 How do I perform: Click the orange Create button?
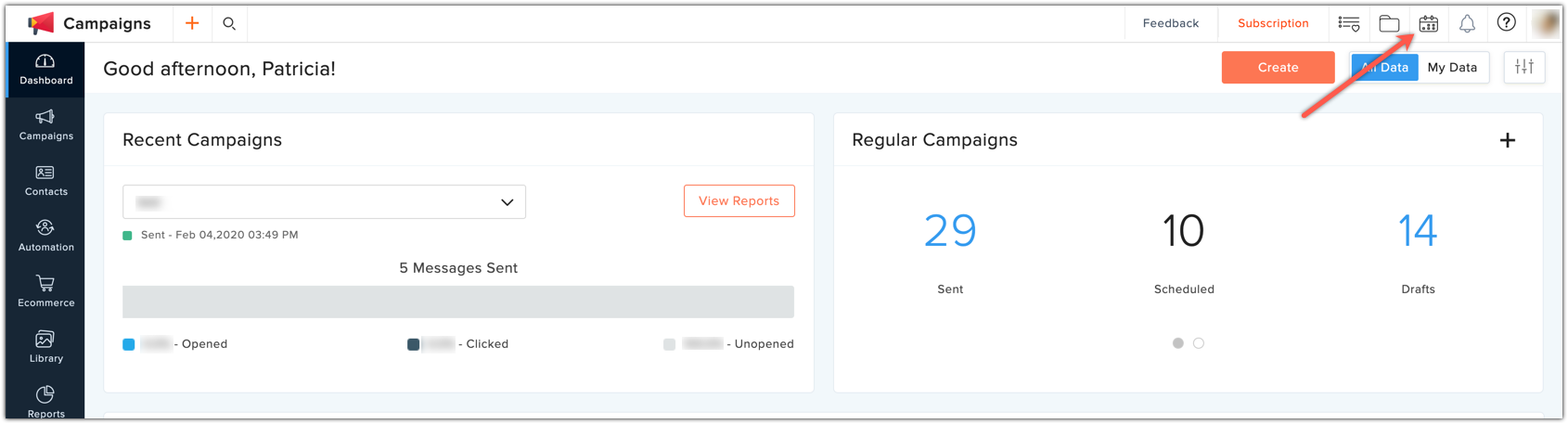(x=1278, y=67)
